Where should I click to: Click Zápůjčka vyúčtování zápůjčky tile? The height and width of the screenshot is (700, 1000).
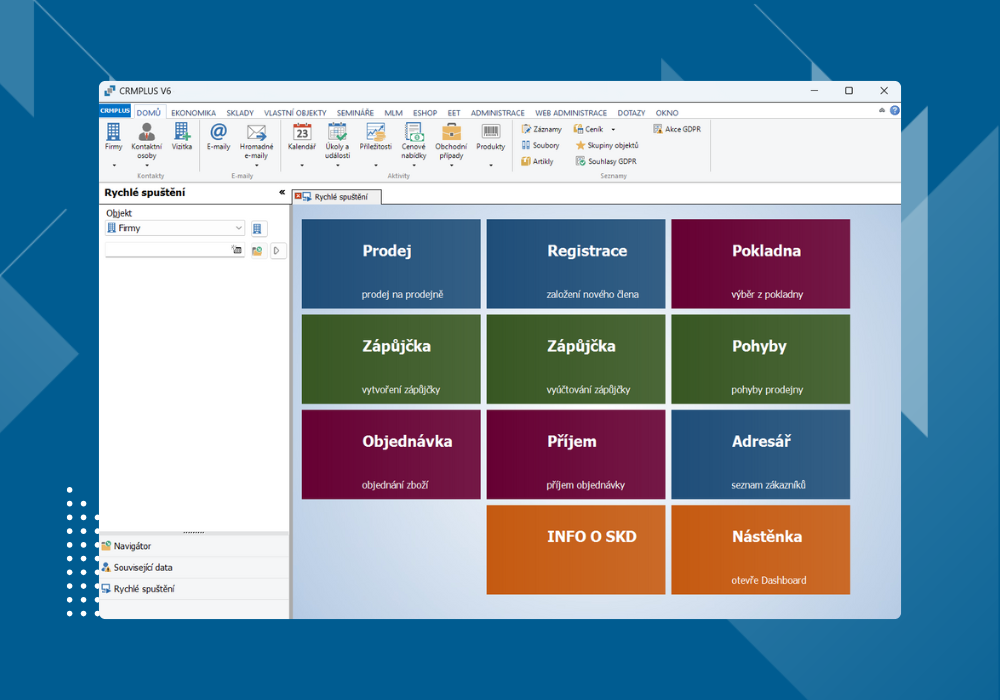pyautogui.click(x=576, y=359)
